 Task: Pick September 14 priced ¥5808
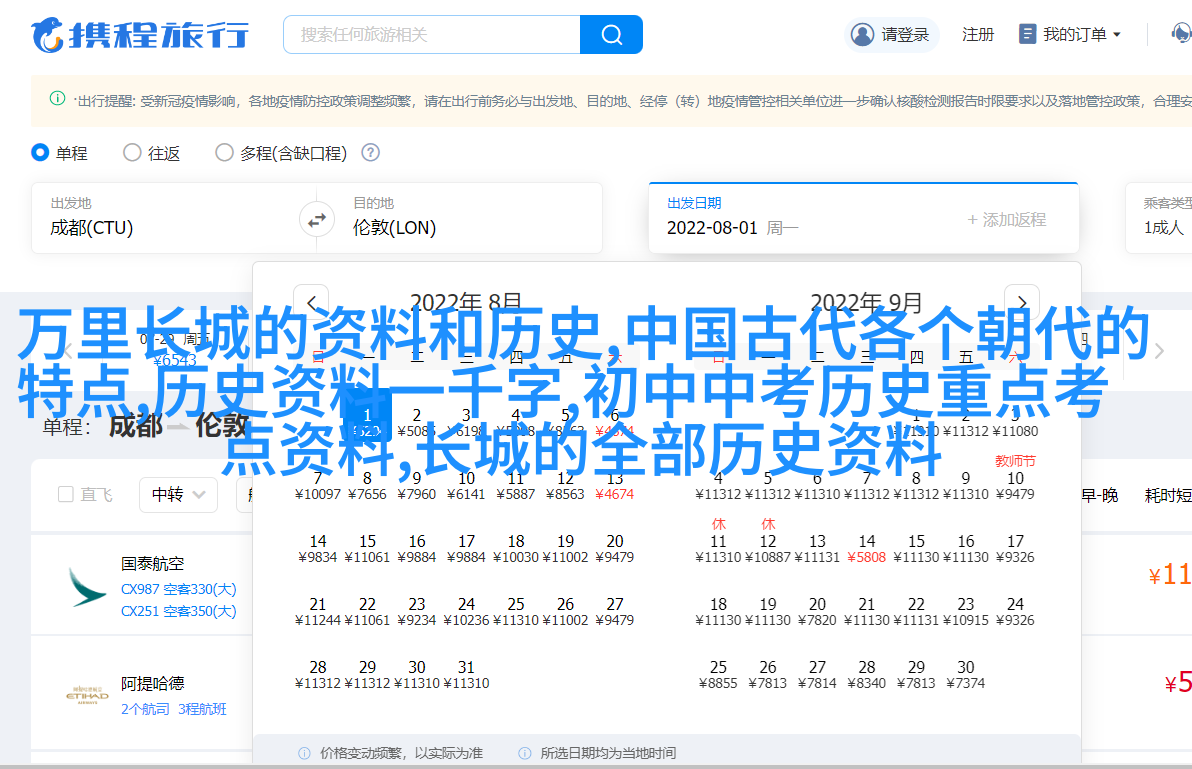point(866,548)
